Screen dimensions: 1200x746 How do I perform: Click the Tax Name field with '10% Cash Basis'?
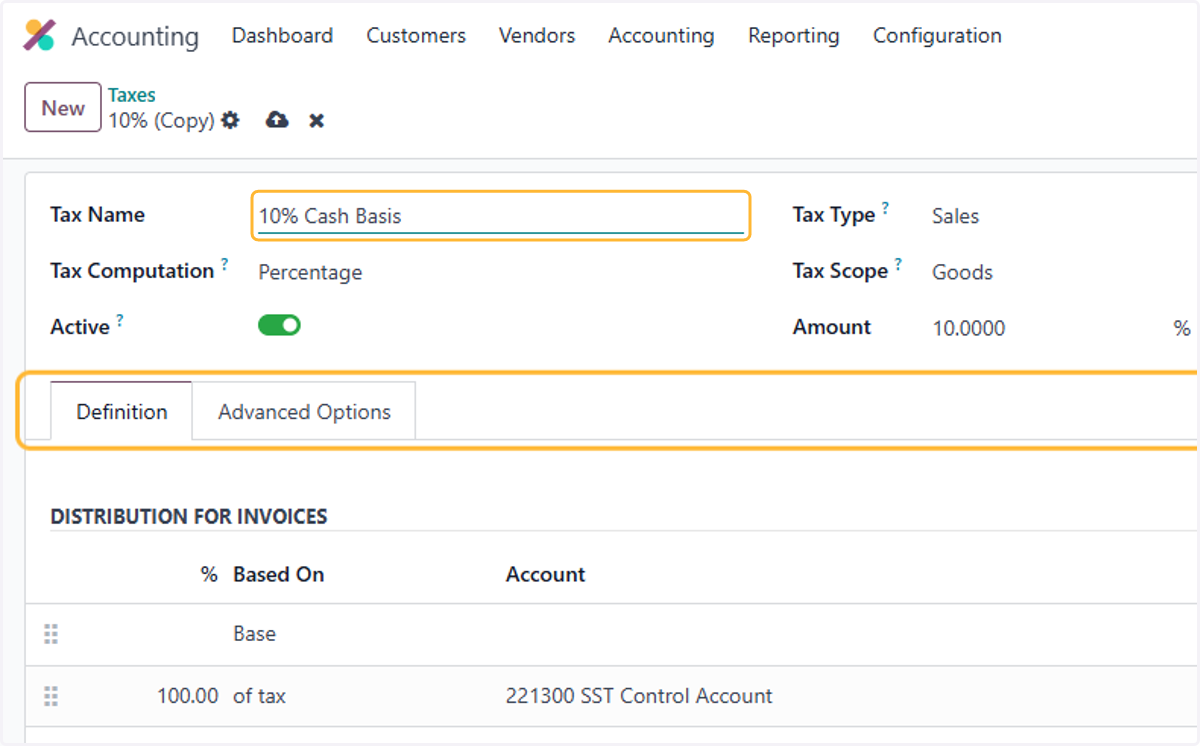click(x=500, y=215)
